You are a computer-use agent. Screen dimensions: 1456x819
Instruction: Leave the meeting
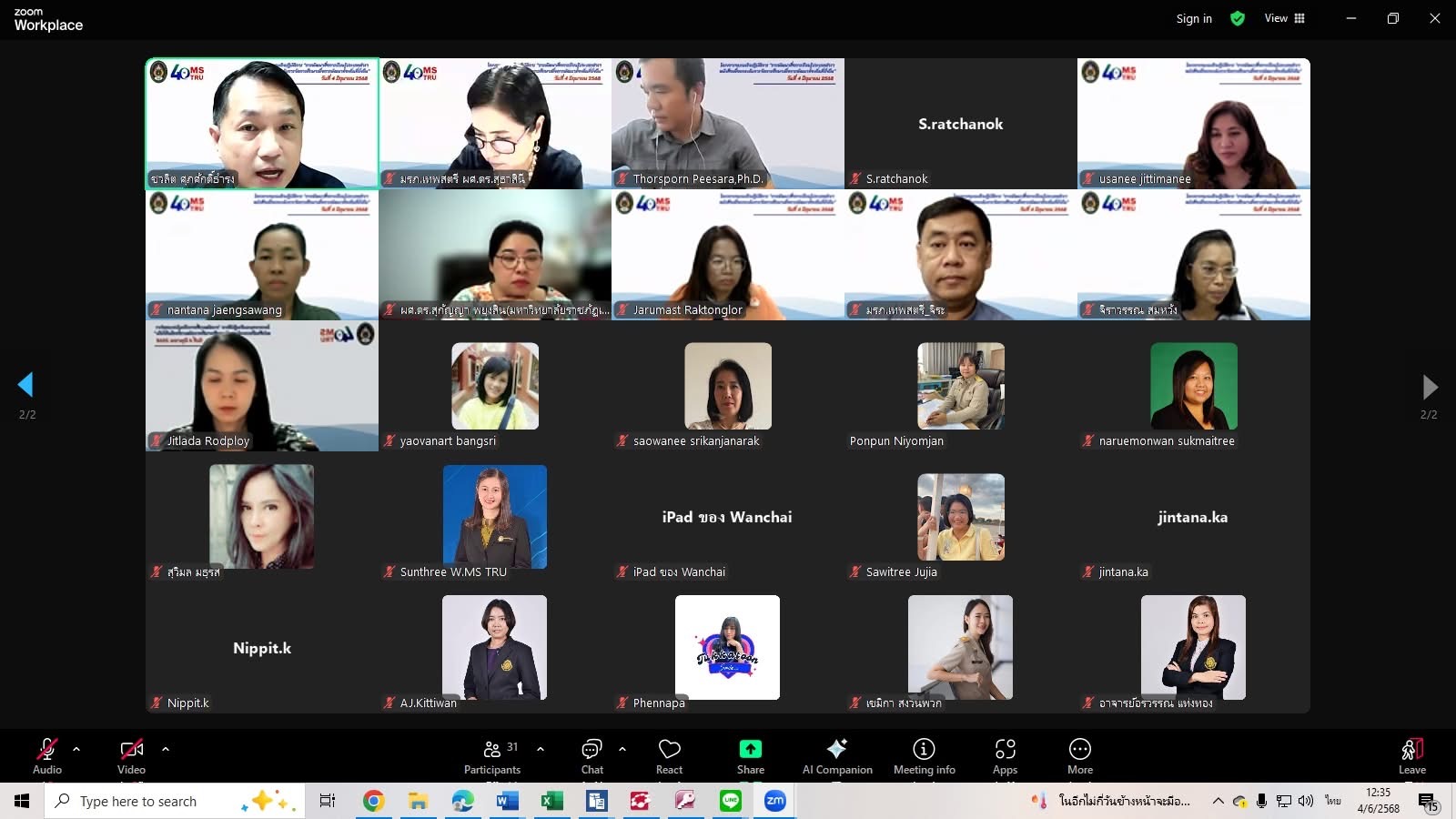[x=1411, y=755]
